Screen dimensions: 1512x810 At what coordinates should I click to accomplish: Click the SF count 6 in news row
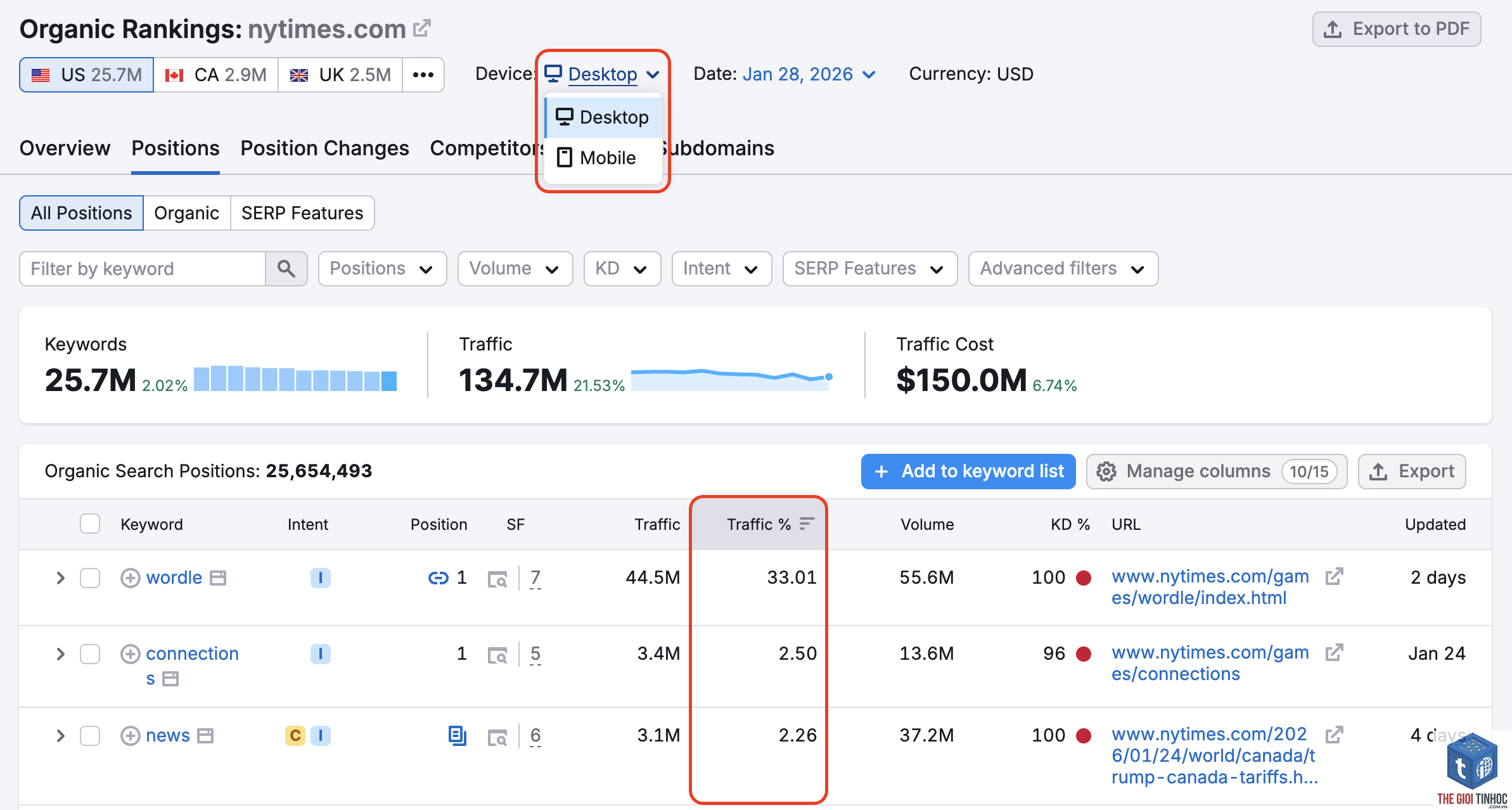tap(535, 736)
